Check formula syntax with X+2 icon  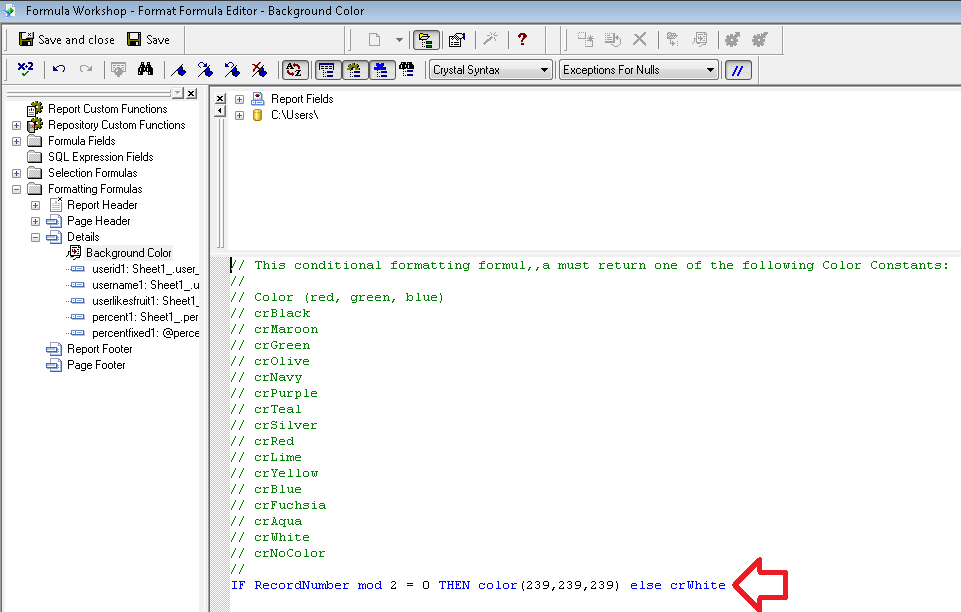click(25, 69)
